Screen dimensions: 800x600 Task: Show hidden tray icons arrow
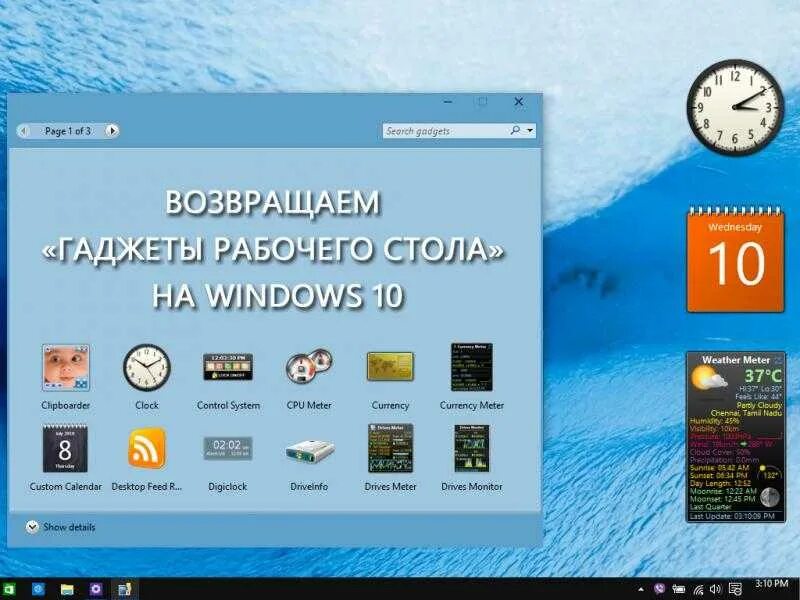[x=641, y=589]
